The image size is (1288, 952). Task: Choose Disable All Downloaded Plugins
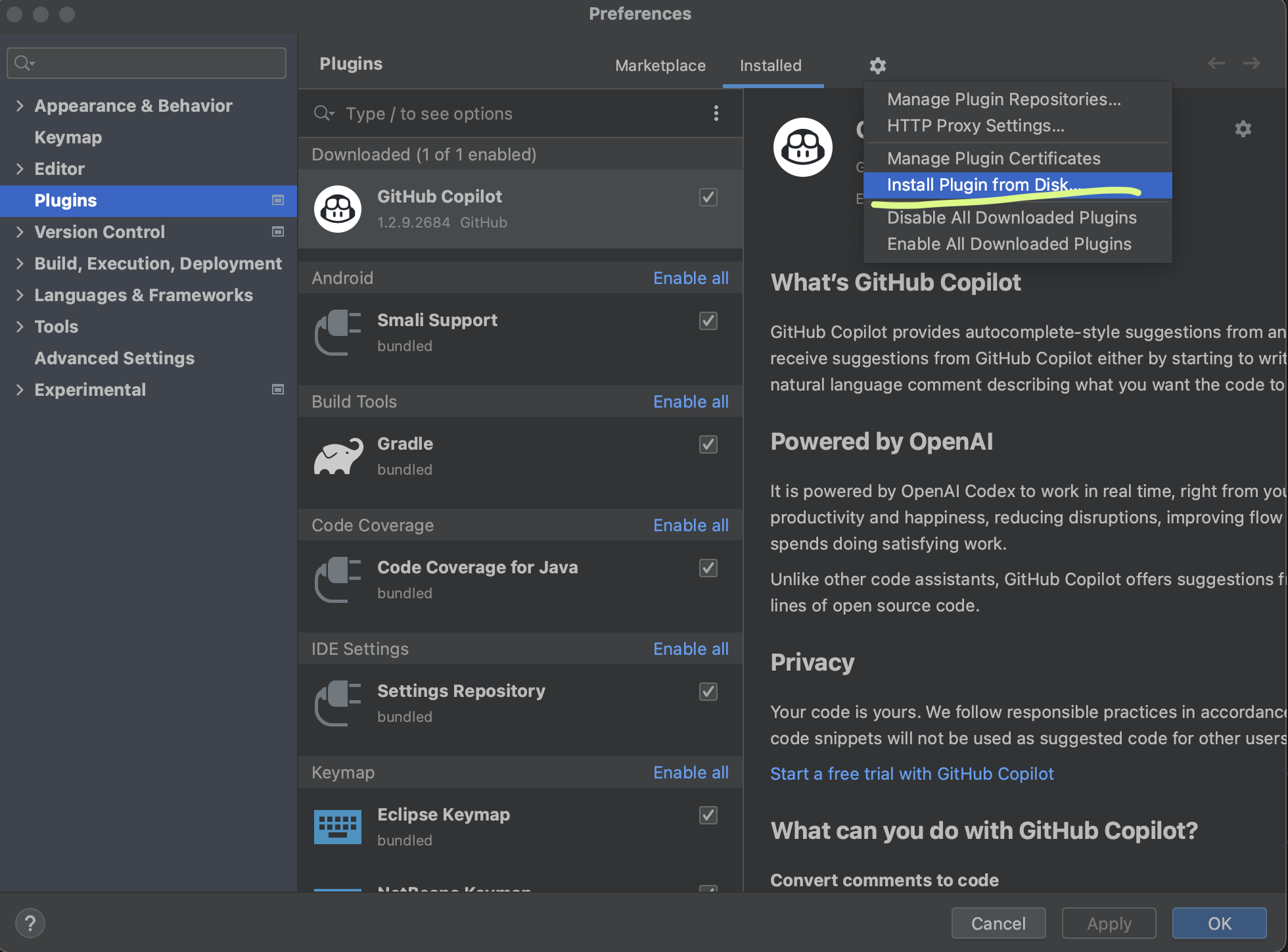[x=1017, y=218]
